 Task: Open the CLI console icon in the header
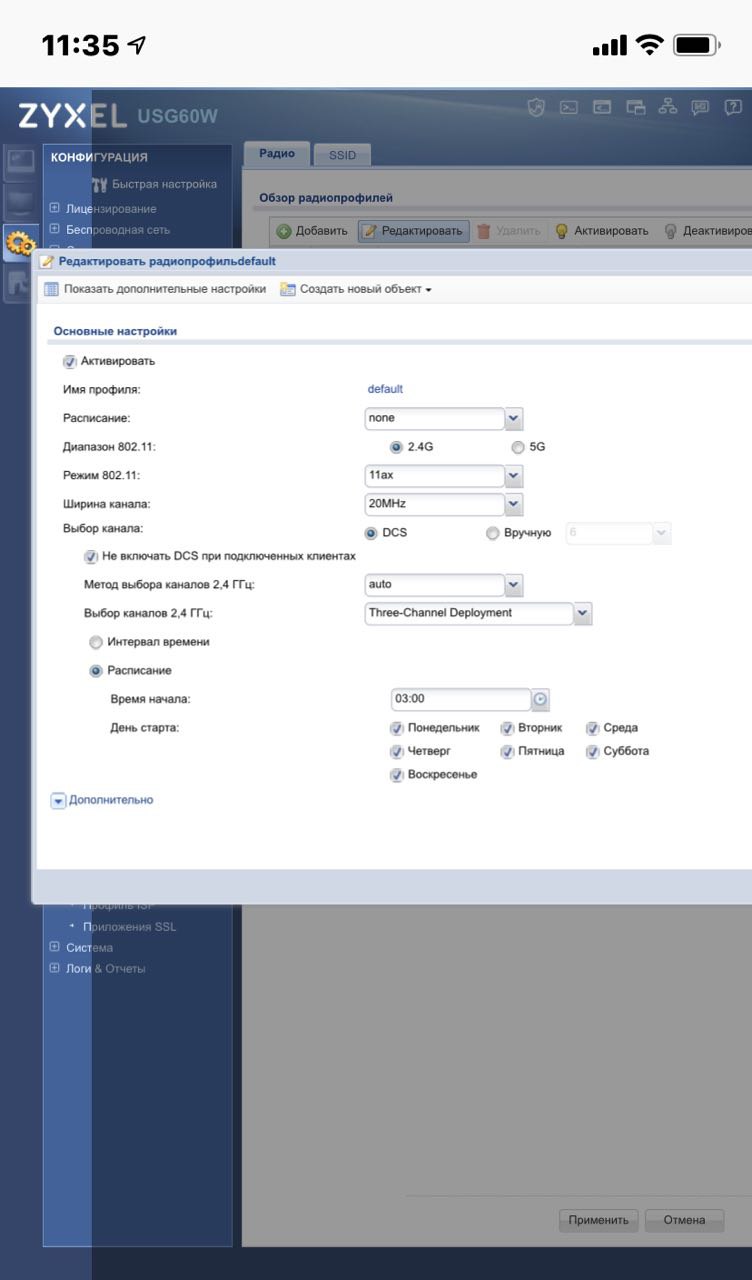pyautogui.click(x=569, y=108)
